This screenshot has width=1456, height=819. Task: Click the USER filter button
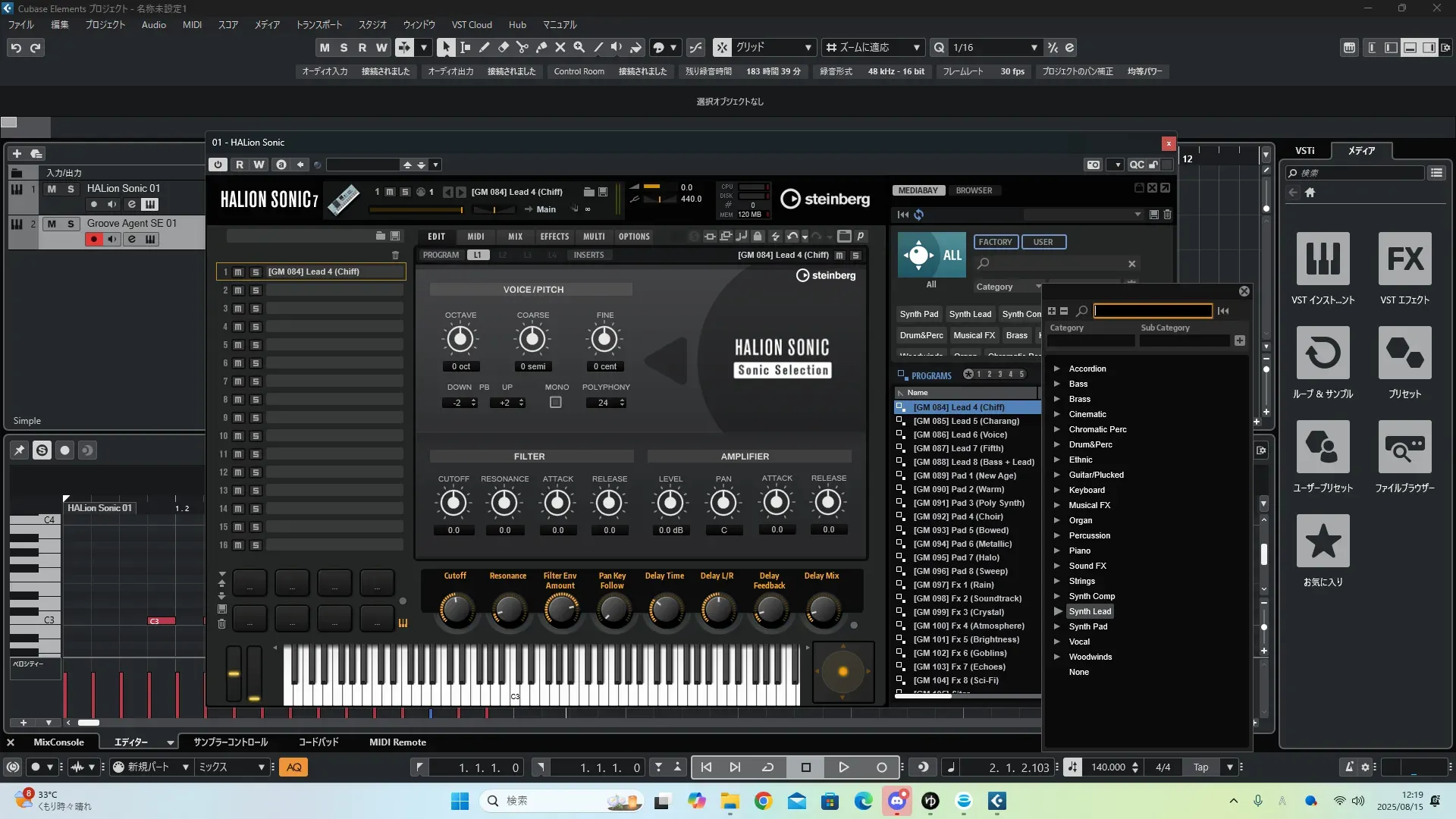pos(1043,242)
